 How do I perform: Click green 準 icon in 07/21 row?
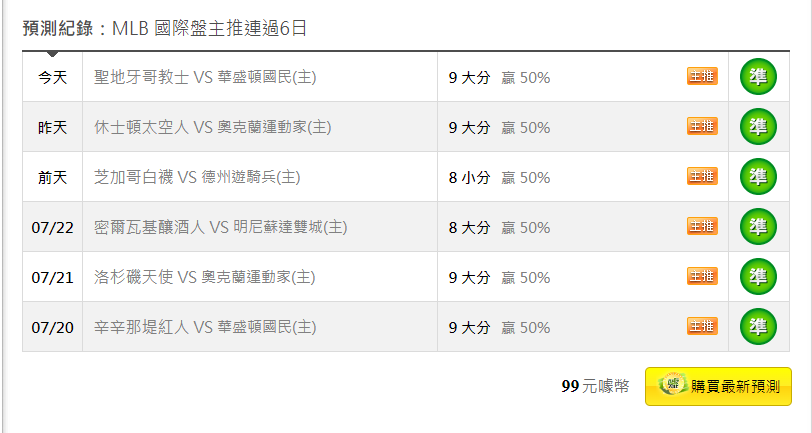758,277
